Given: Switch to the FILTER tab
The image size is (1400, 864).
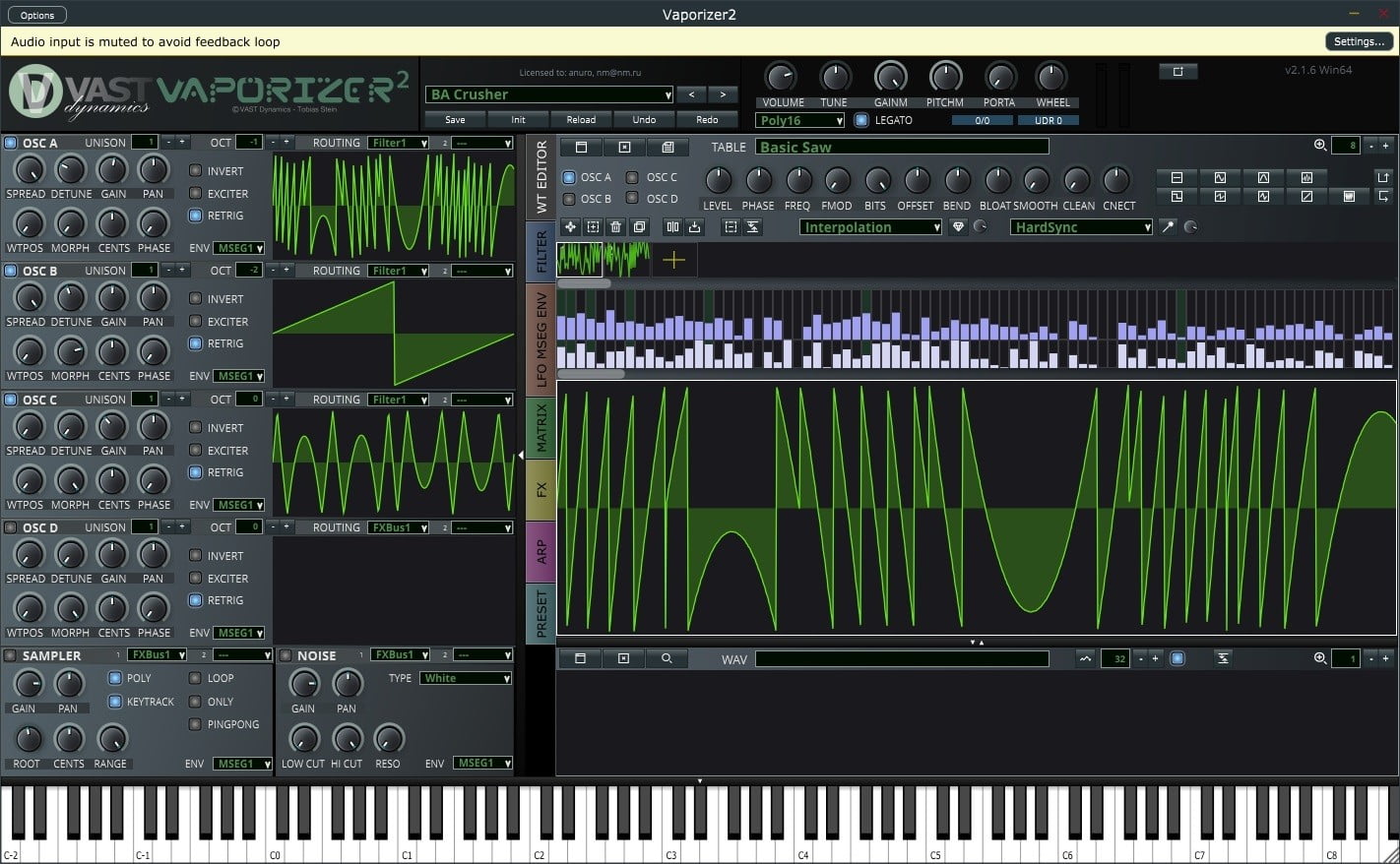Looking at the screenshot, I should click(x=541, y=252).
